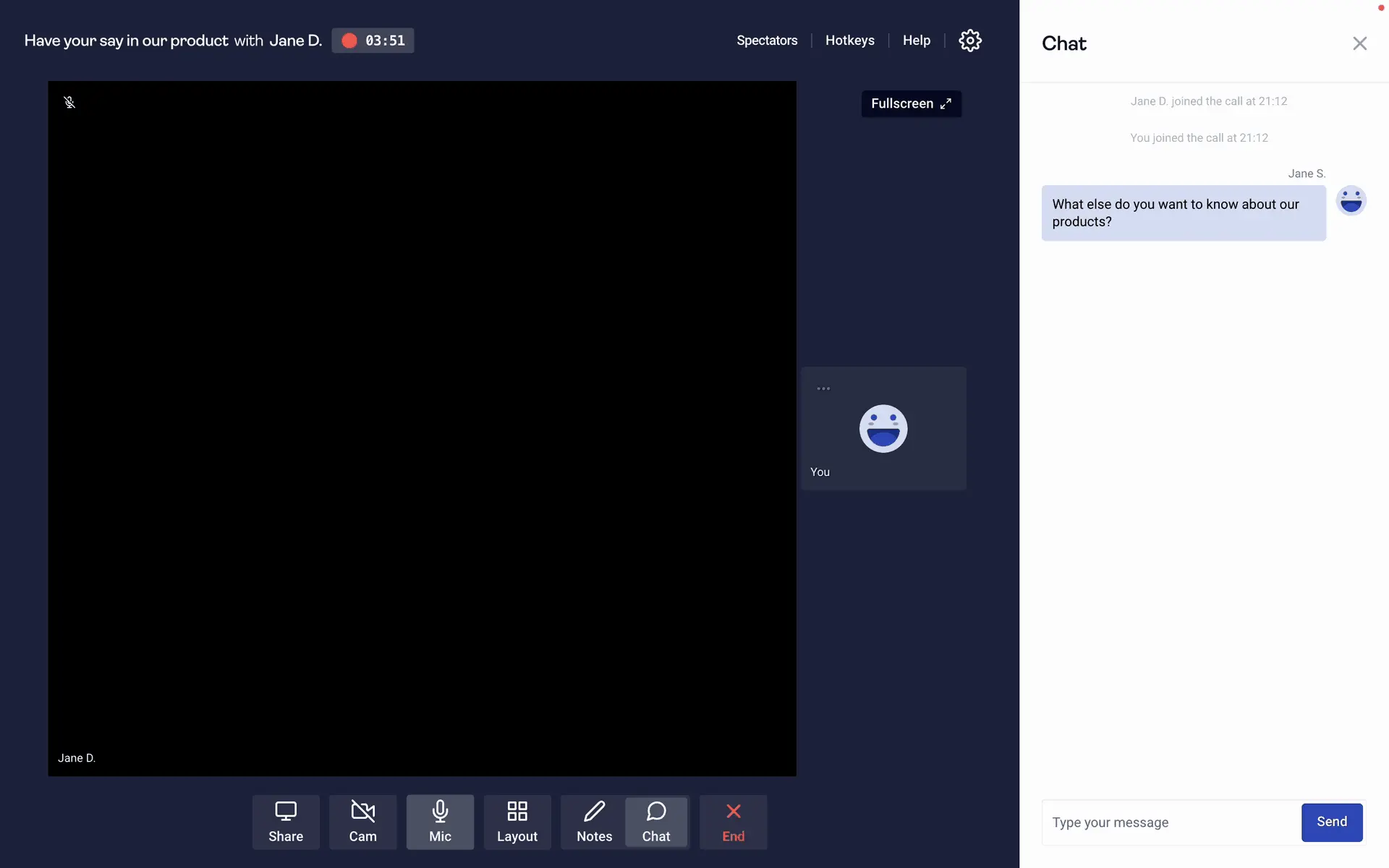
Task: Click the Help link in header
Action: 916,41
